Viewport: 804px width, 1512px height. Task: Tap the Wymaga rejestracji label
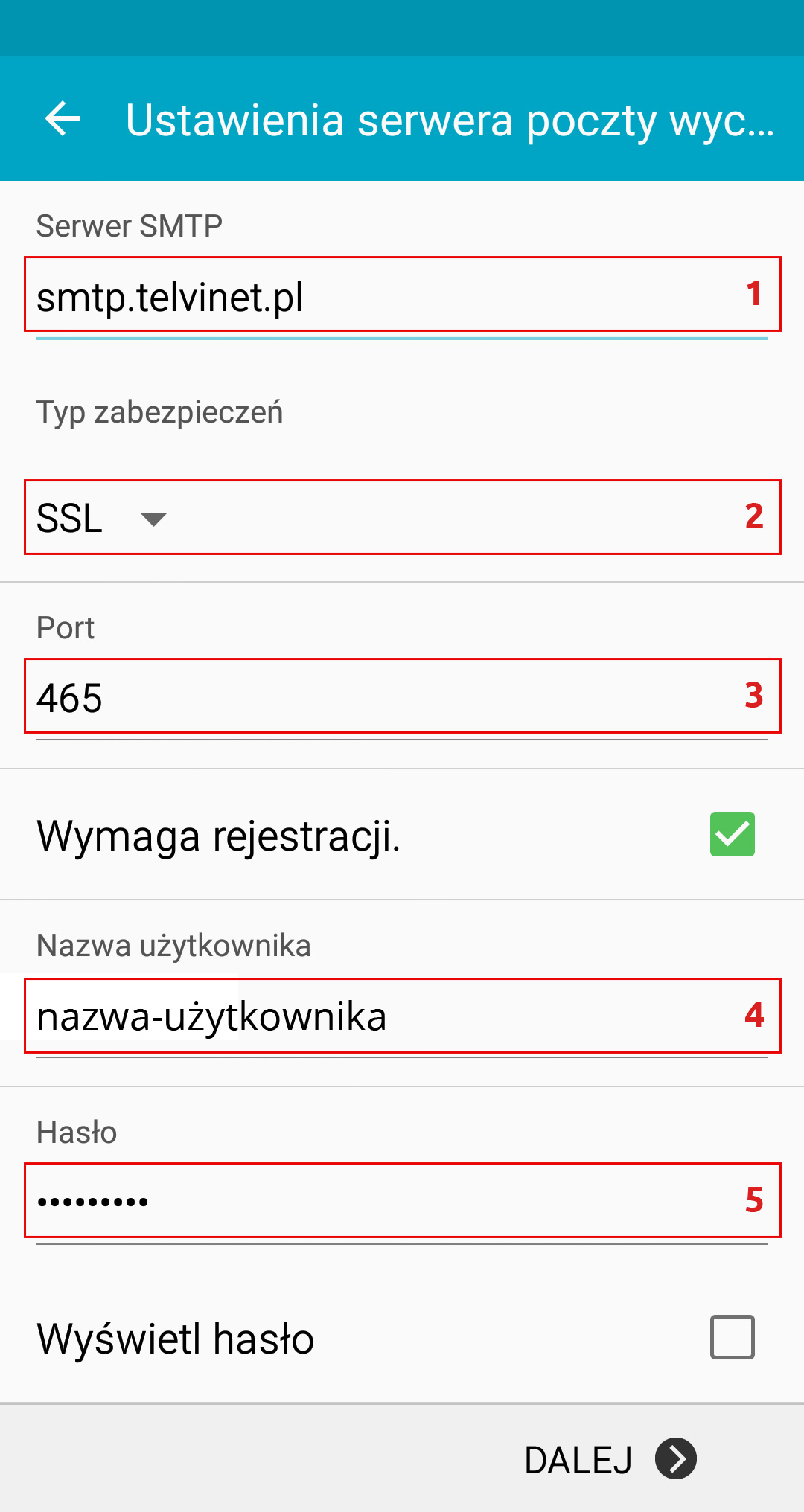tap(219, 836)
